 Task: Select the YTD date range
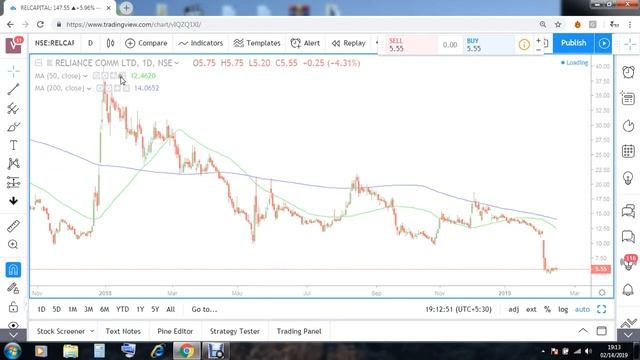pyautogui.click(x=122, y=309)
